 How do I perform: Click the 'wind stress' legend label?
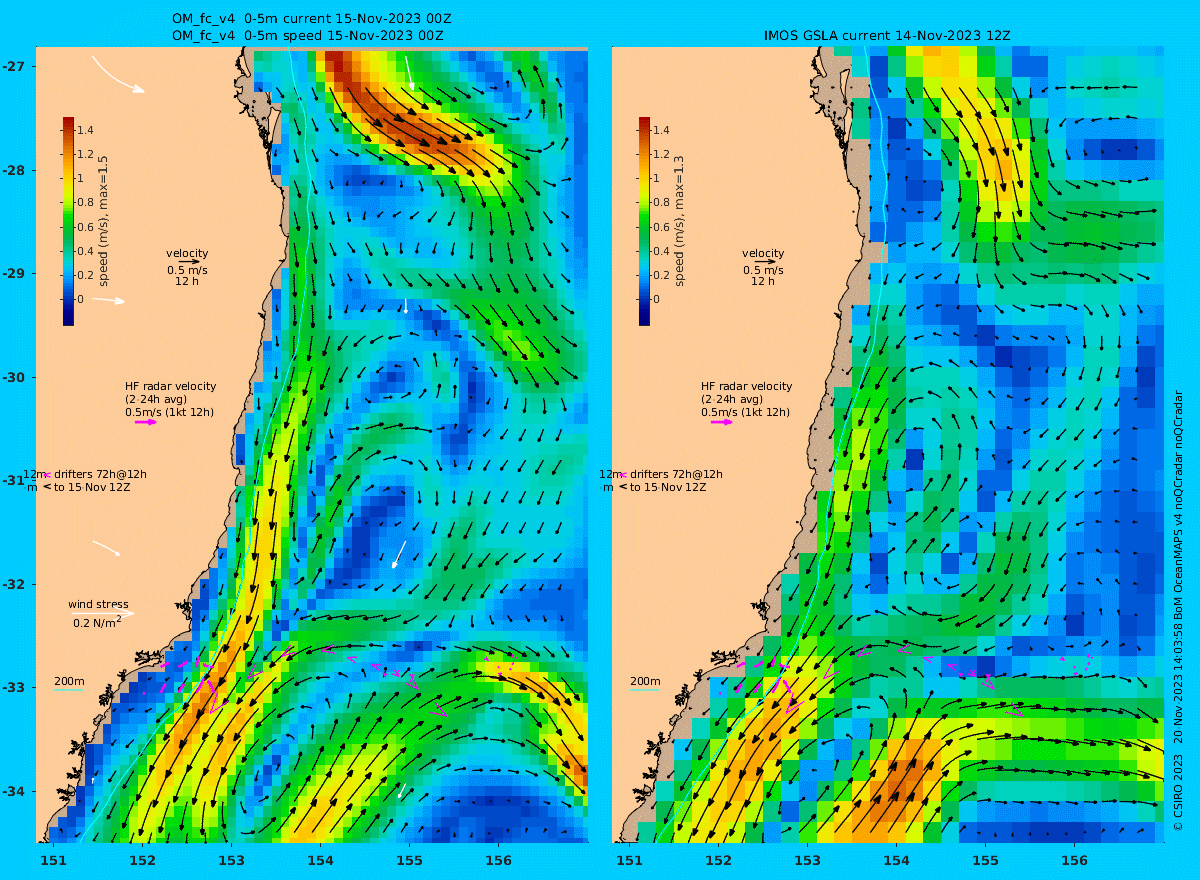(98, 604)
